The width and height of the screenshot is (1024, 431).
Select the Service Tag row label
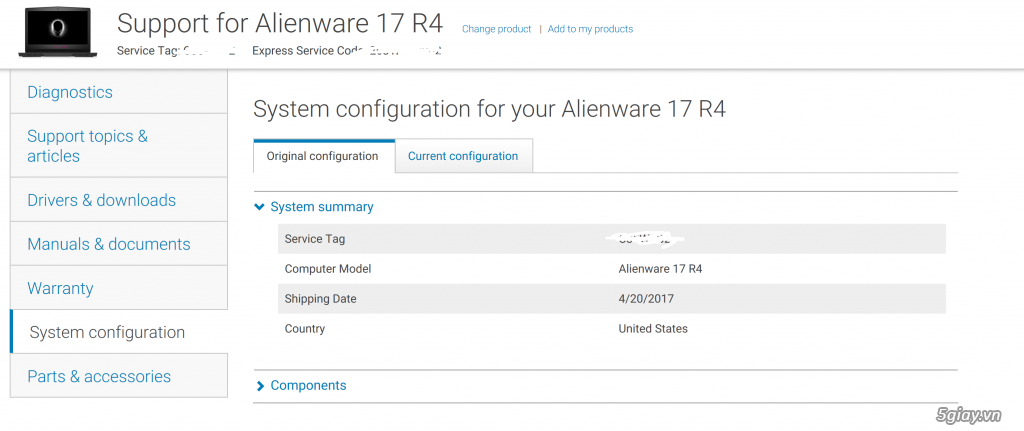pyautogui.click(x=315, y=239)
